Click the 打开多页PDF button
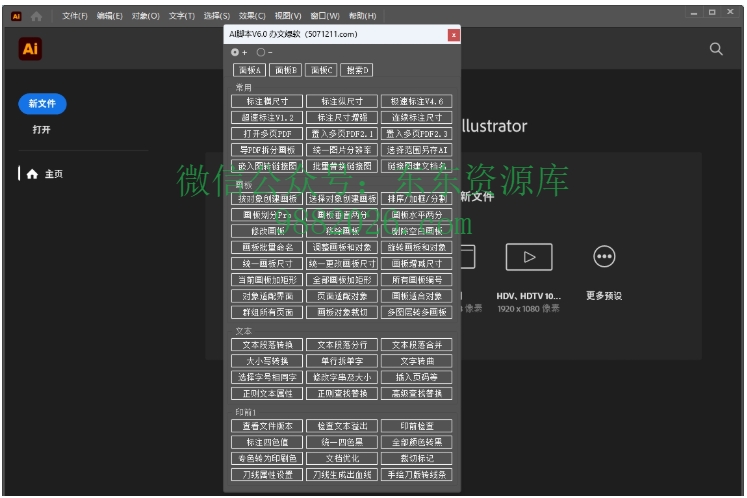 (x=267, y=134)
